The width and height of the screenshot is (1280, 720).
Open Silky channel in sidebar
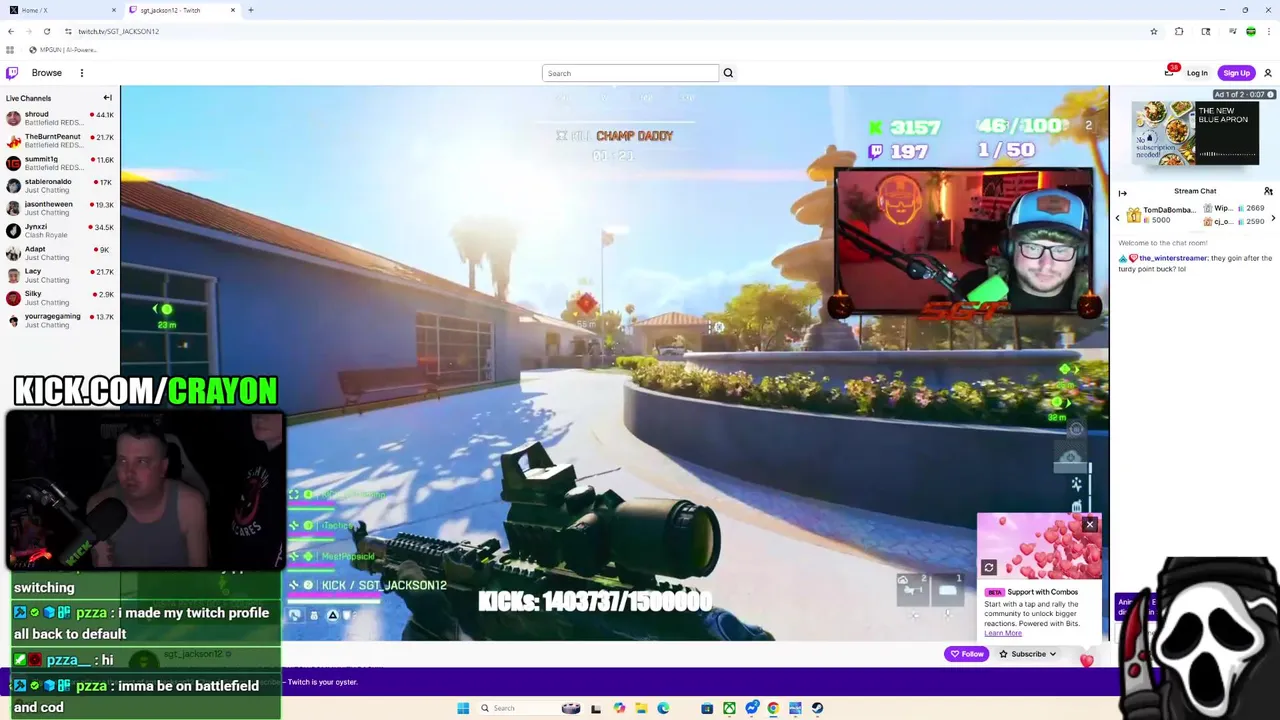coord(60,298)
